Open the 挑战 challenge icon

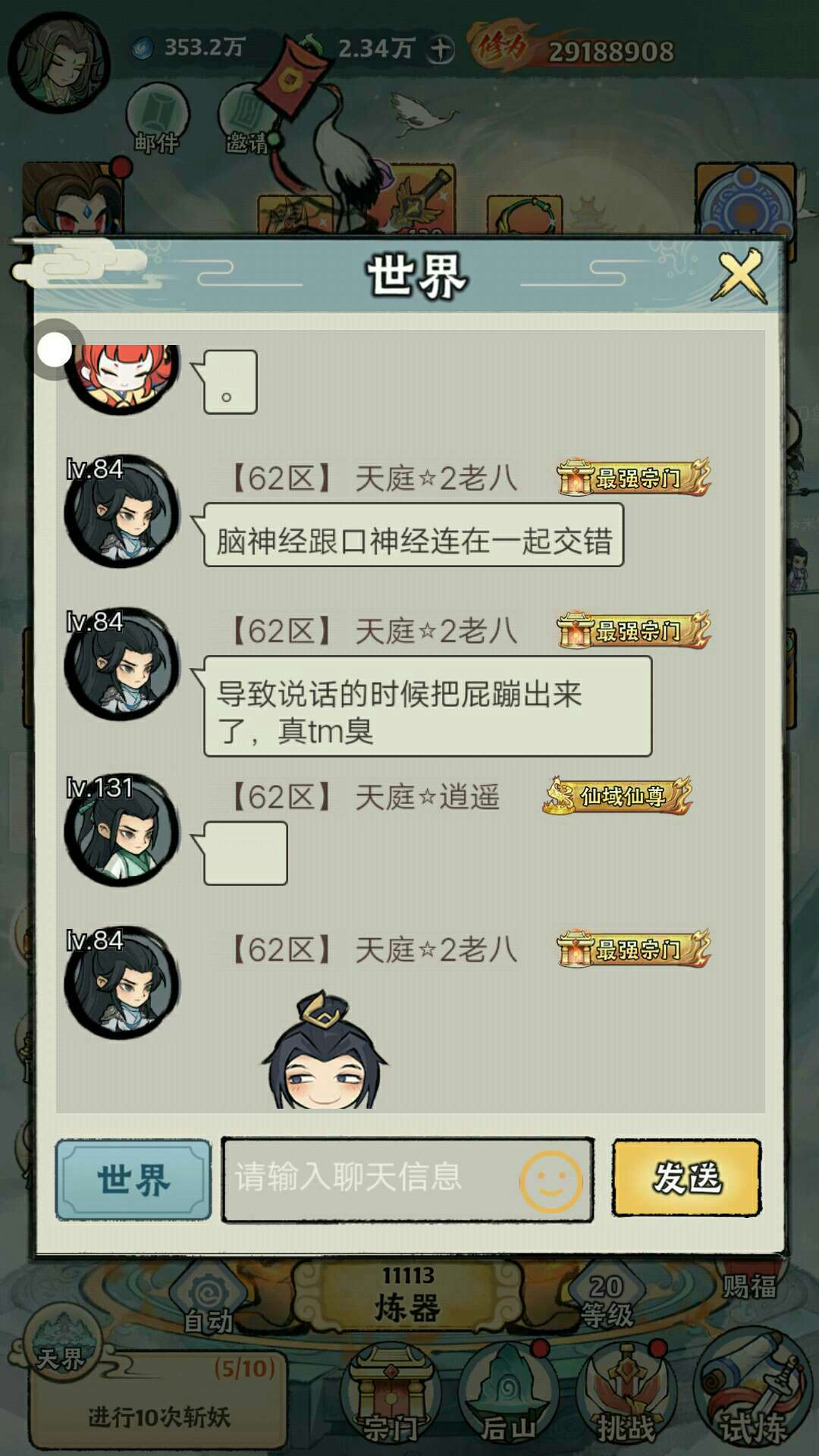(626, 1394)
